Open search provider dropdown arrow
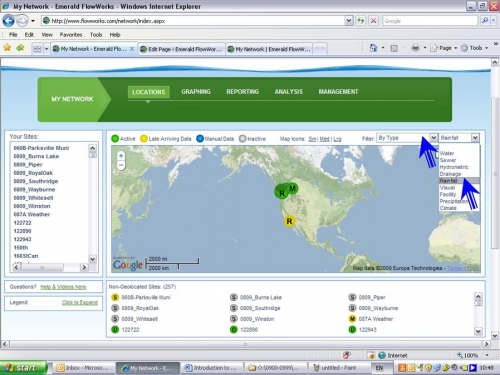The height and width of the screenshot is (375, 500). (x=494, y=21)
